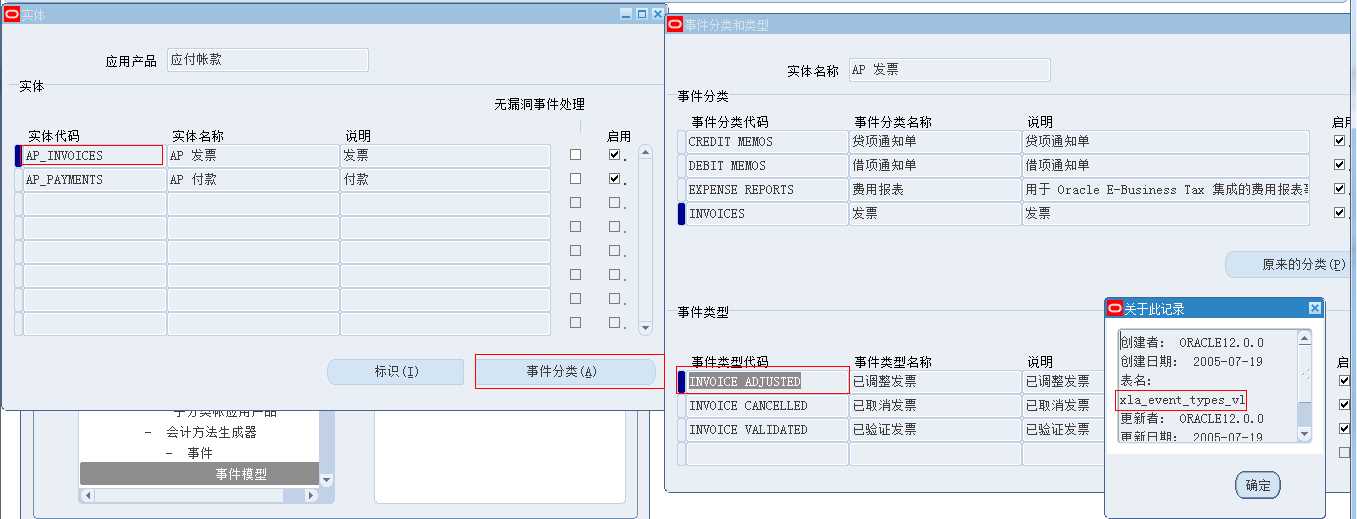
Task: Collapse the 会计方法生成器 tree node
Action: point(148,433)
